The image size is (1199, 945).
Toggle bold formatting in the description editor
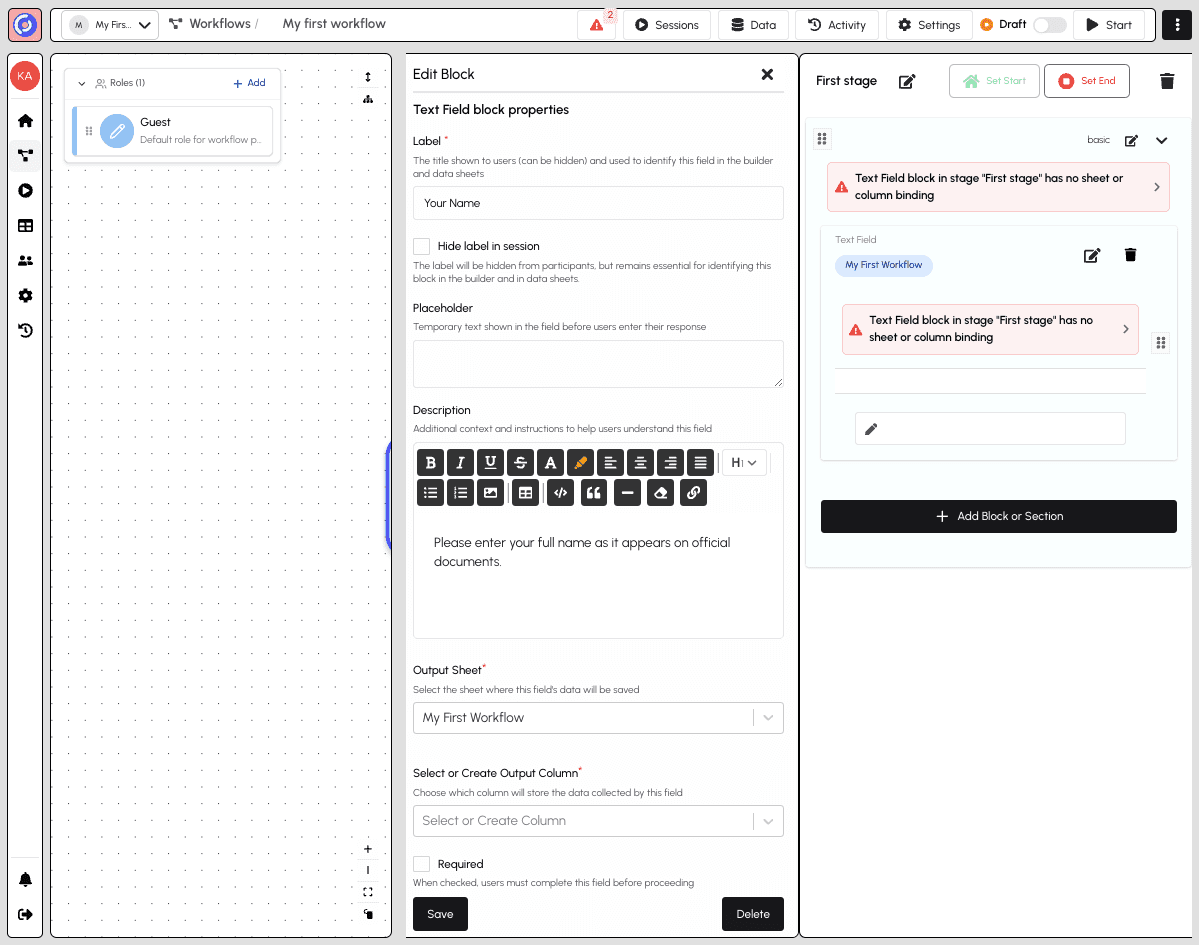430,462
